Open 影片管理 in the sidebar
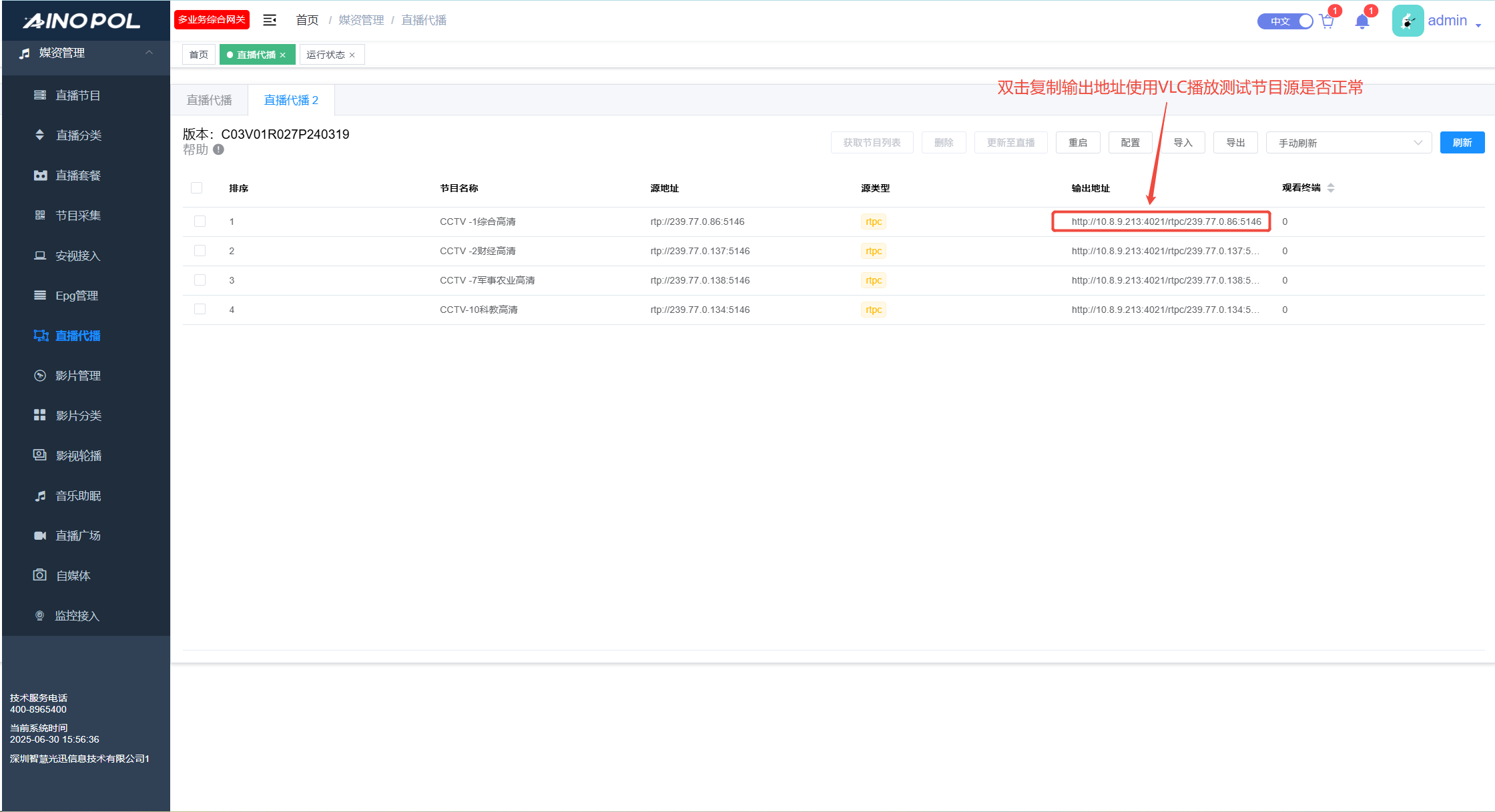Image resolution: width=1495 pixels, height=812 pixels. 77,376
